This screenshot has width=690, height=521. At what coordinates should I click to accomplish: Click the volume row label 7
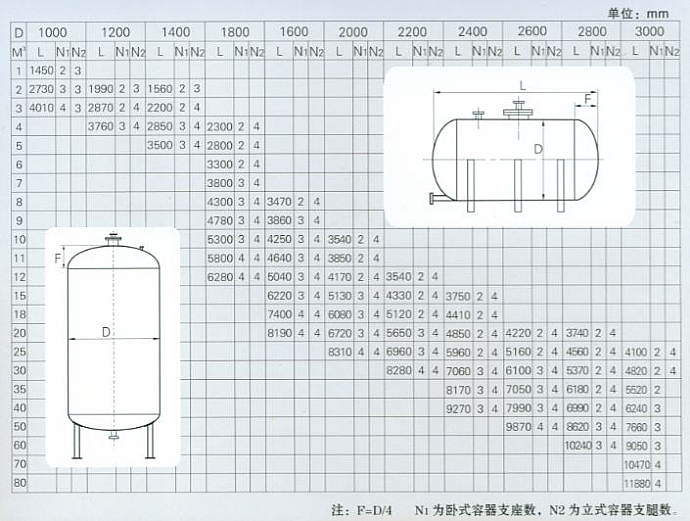pos(18,183)
